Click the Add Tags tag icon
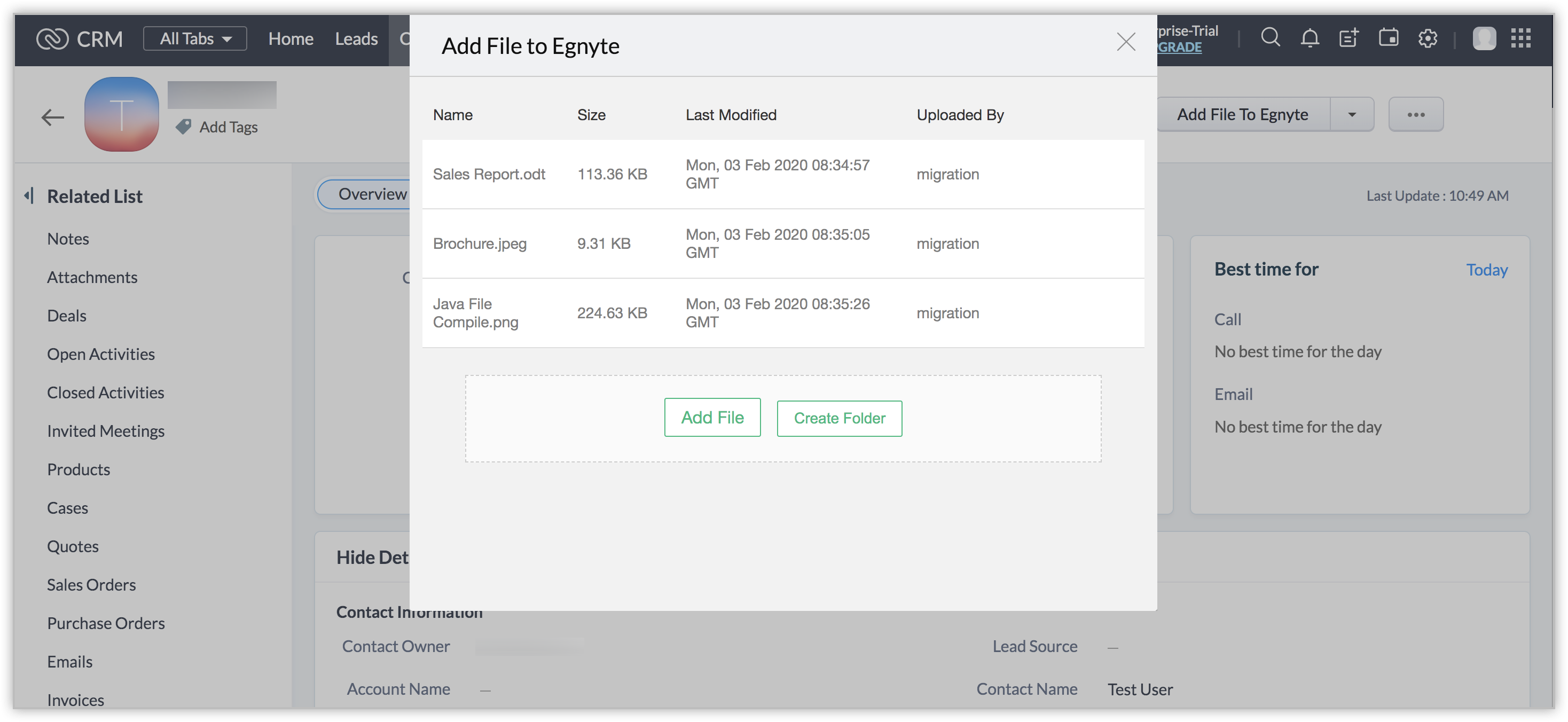Viewport: 1568px width, 722px height. [183, 127]
